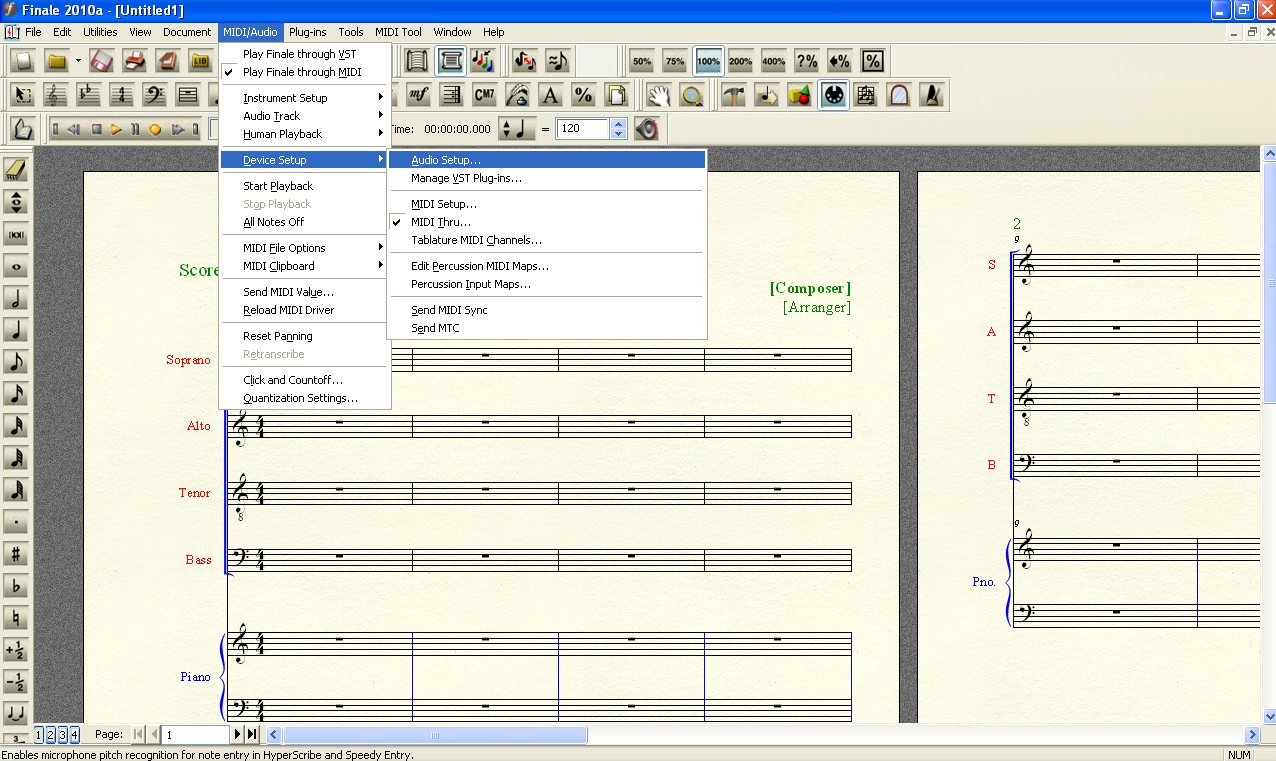
Task: Toggle the MIDI Thru checked item
Action: pos(440,222)
